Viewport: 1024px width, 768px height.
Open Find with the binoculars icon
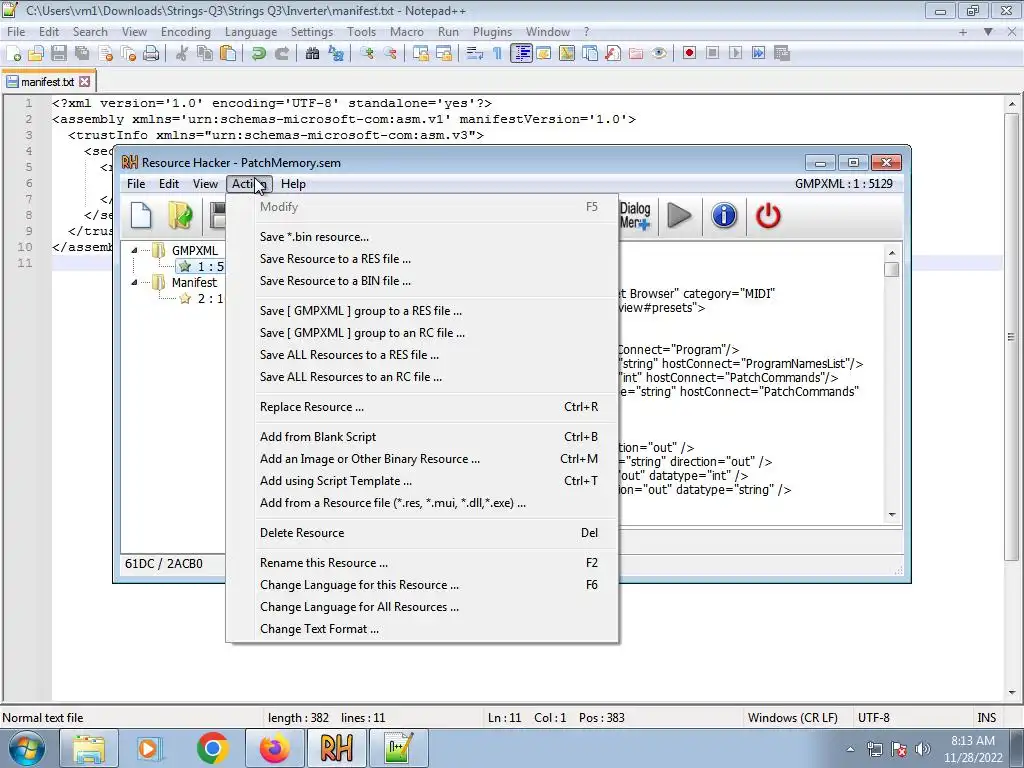[312, 54]
